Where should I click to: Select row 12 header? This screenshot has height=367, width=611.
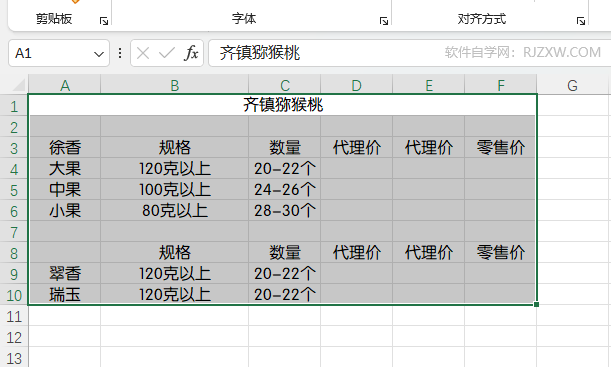tap(14, 337)
